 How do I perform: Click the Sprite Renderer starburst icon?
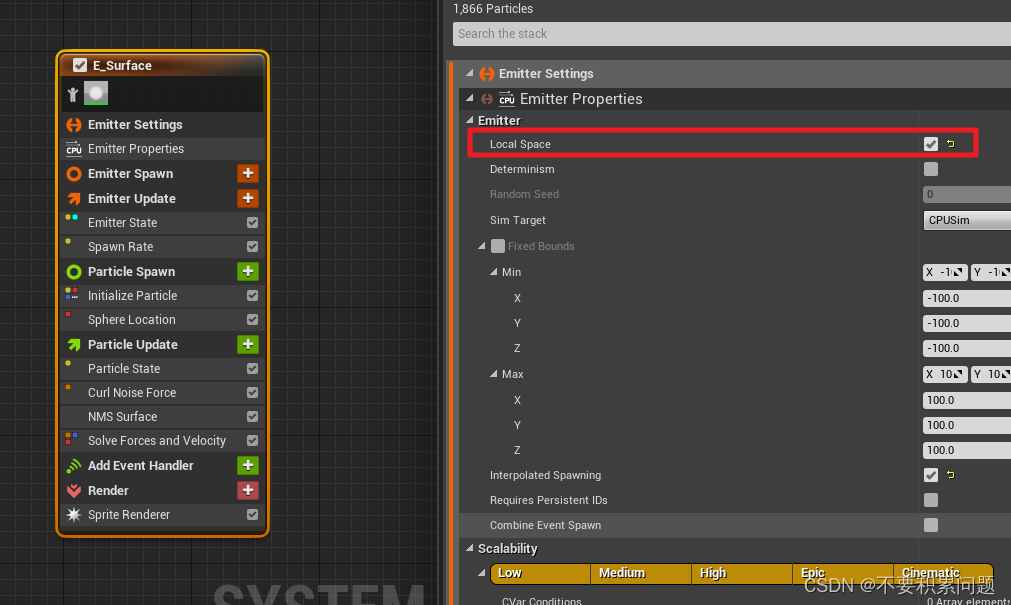[74, 515]
